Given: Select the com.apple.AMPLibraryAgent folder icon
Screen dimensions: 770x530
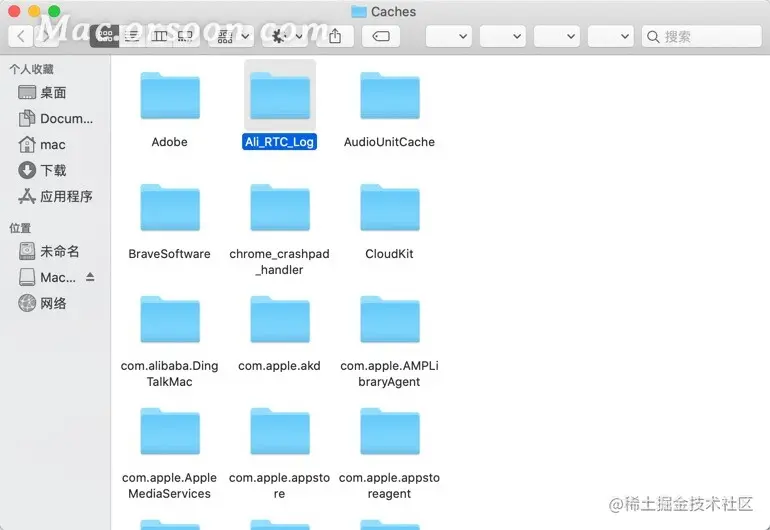Looking at the screenshot, I should pos(390,319).
